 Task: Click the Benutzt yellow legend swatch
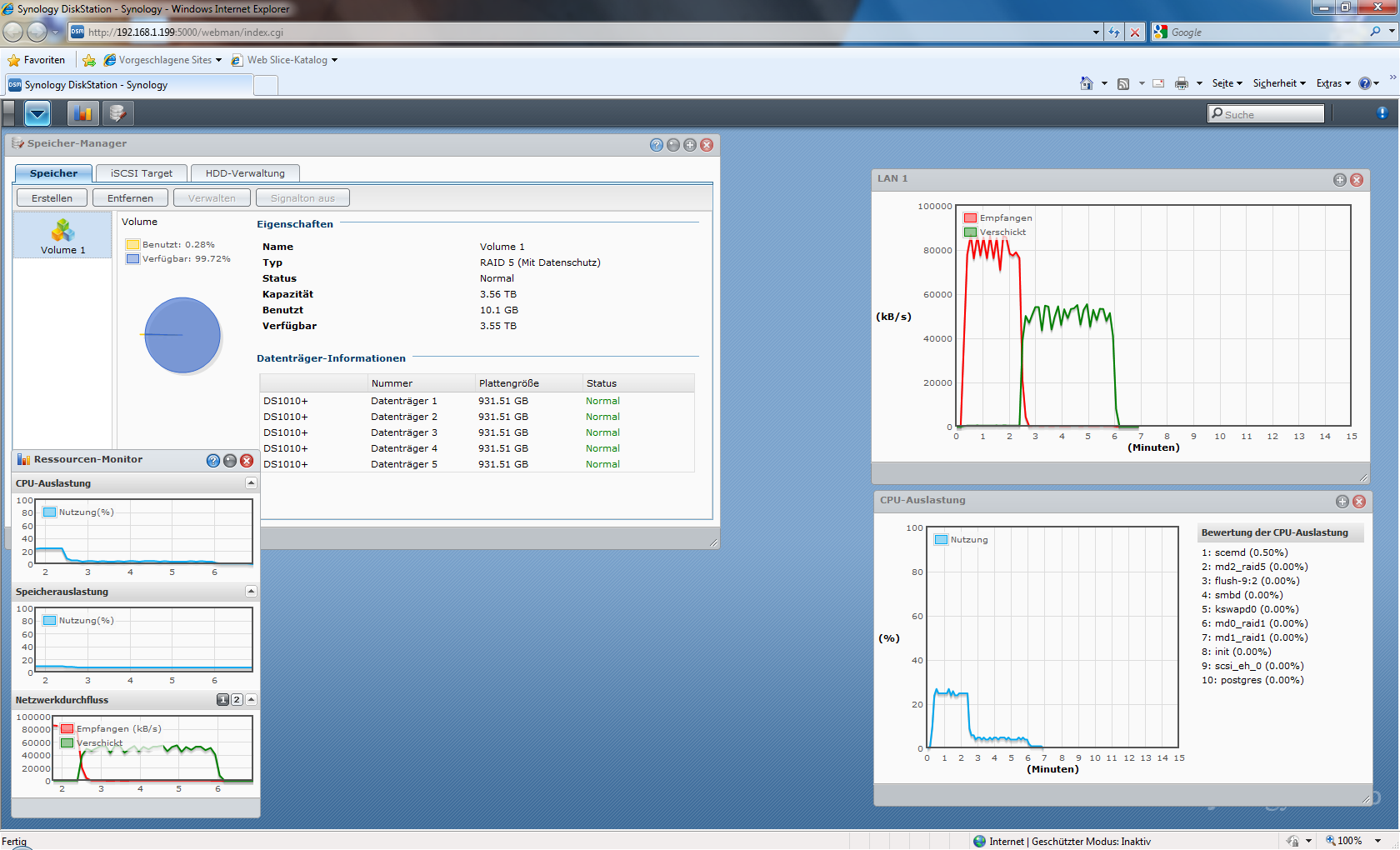(132, 245)
